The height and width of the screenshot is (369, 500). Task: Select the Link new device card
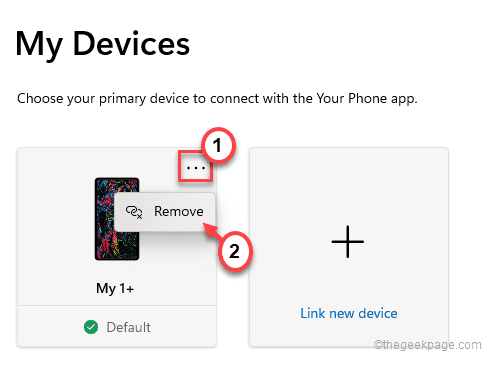click(x=349, y=247)
